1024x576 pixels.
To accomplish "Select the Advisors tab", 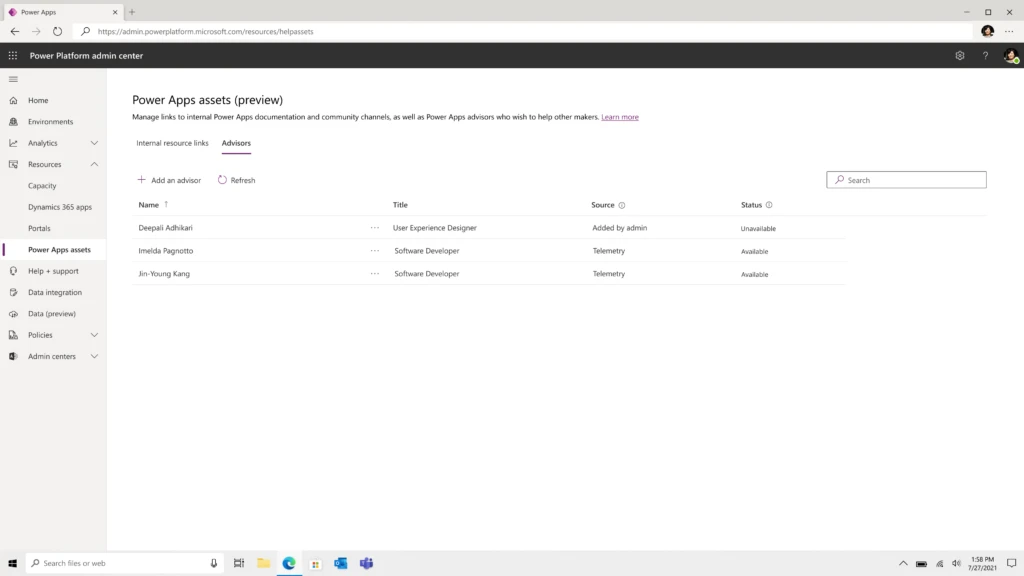I will pyautogui.click(x=236, y=143).
